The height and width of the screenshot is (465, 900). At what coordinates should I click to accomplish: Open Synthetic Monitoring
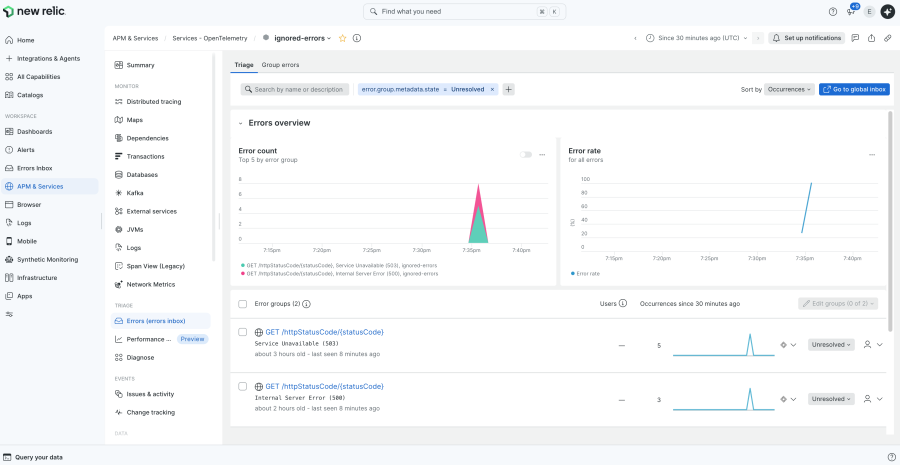(x=50, y=259)
